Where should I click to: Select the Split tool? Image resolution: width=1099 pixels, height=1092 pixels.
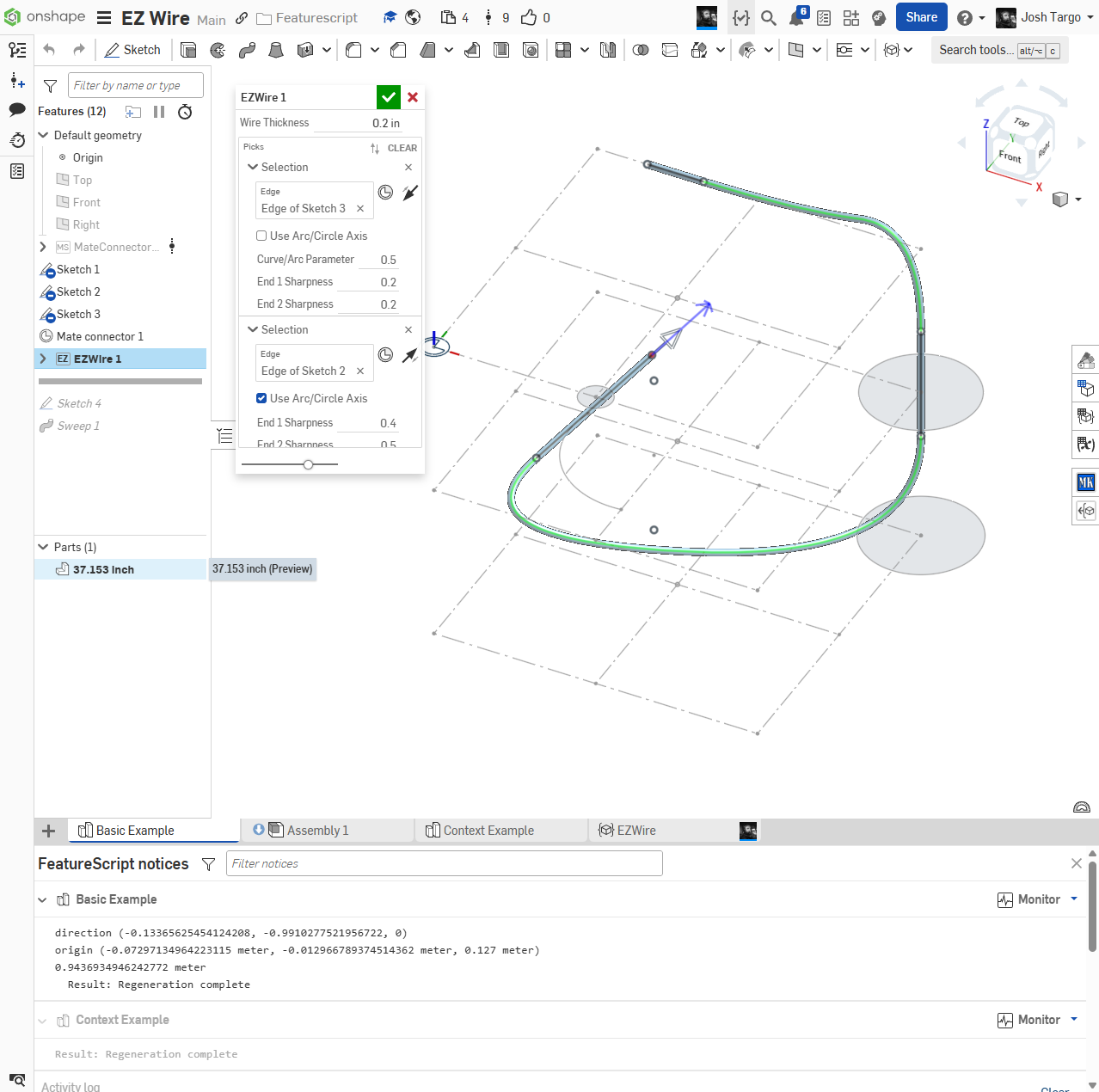(x=670, y=50)
